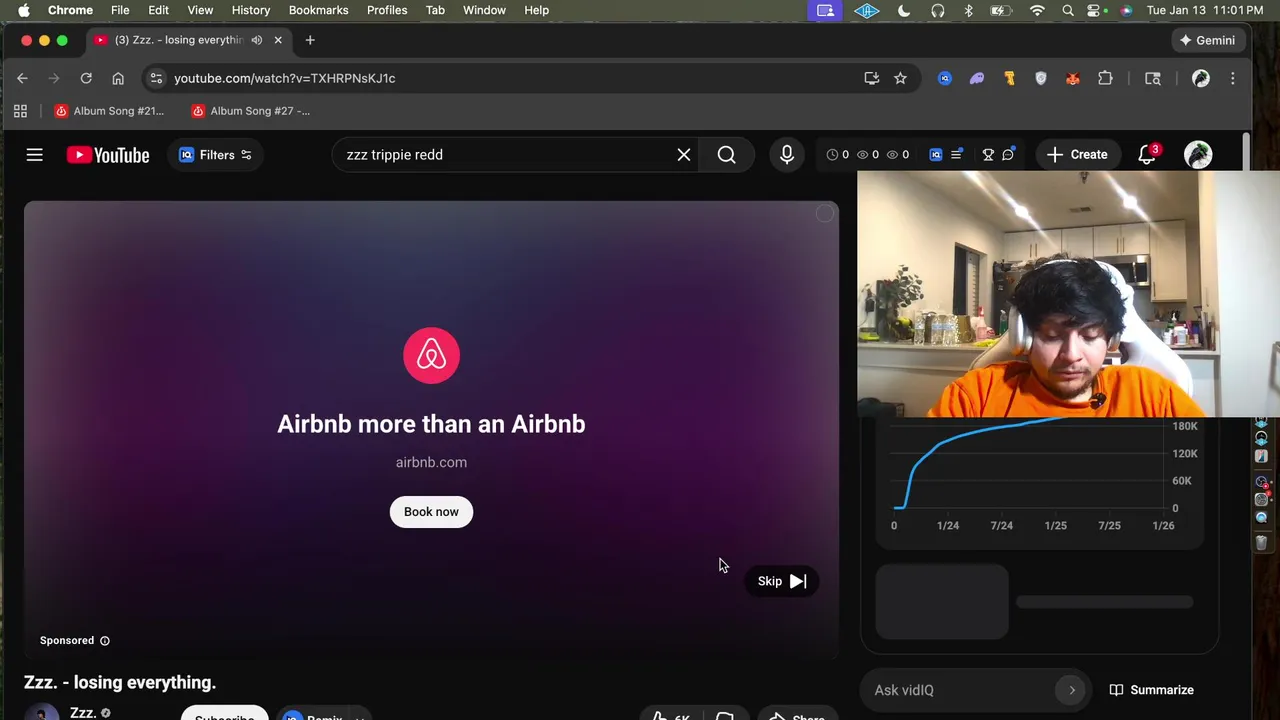Focus the Ask vidIQ input field
This screenshot has height=720, width=1280.
pyautogui.click(x=960, y=690)
